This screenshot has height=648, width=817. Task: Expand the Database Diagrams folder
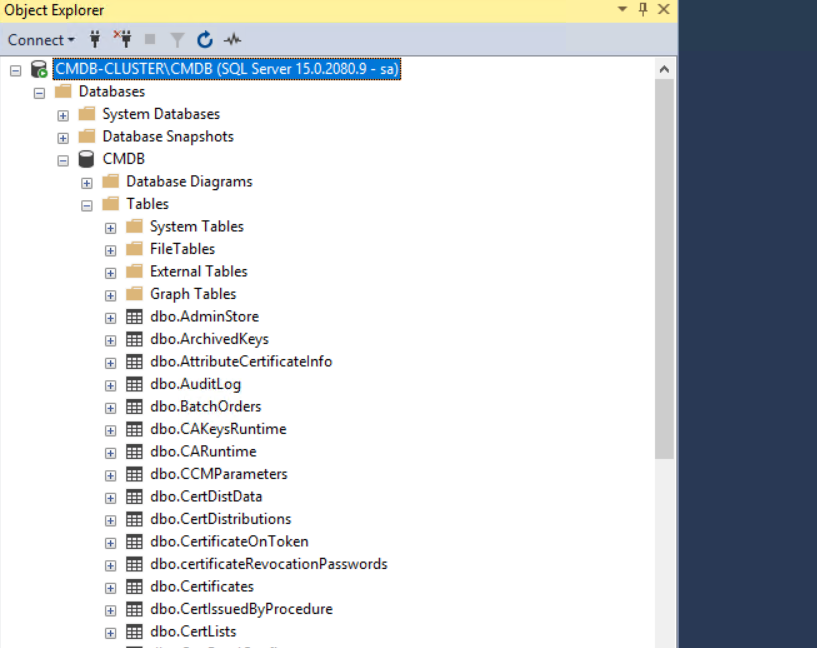(86, 183)
